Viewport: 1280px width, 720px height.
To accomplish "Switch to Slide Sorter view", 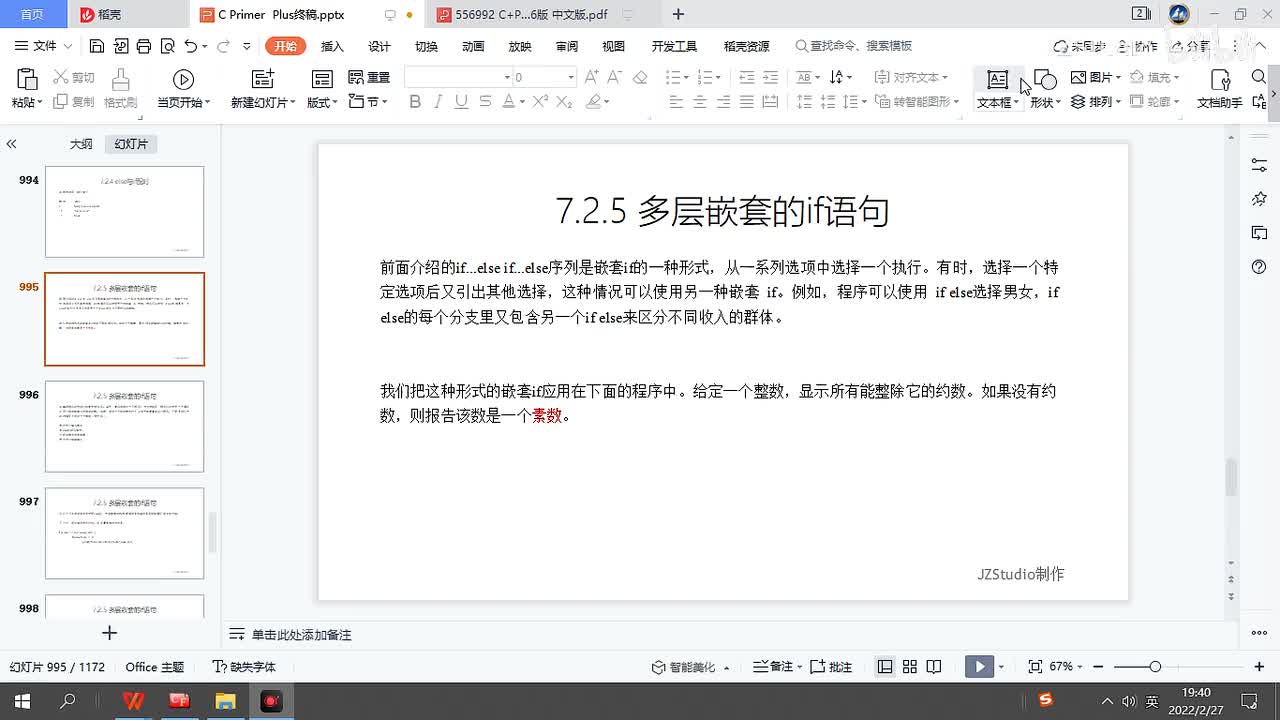I will click(909, 667).
